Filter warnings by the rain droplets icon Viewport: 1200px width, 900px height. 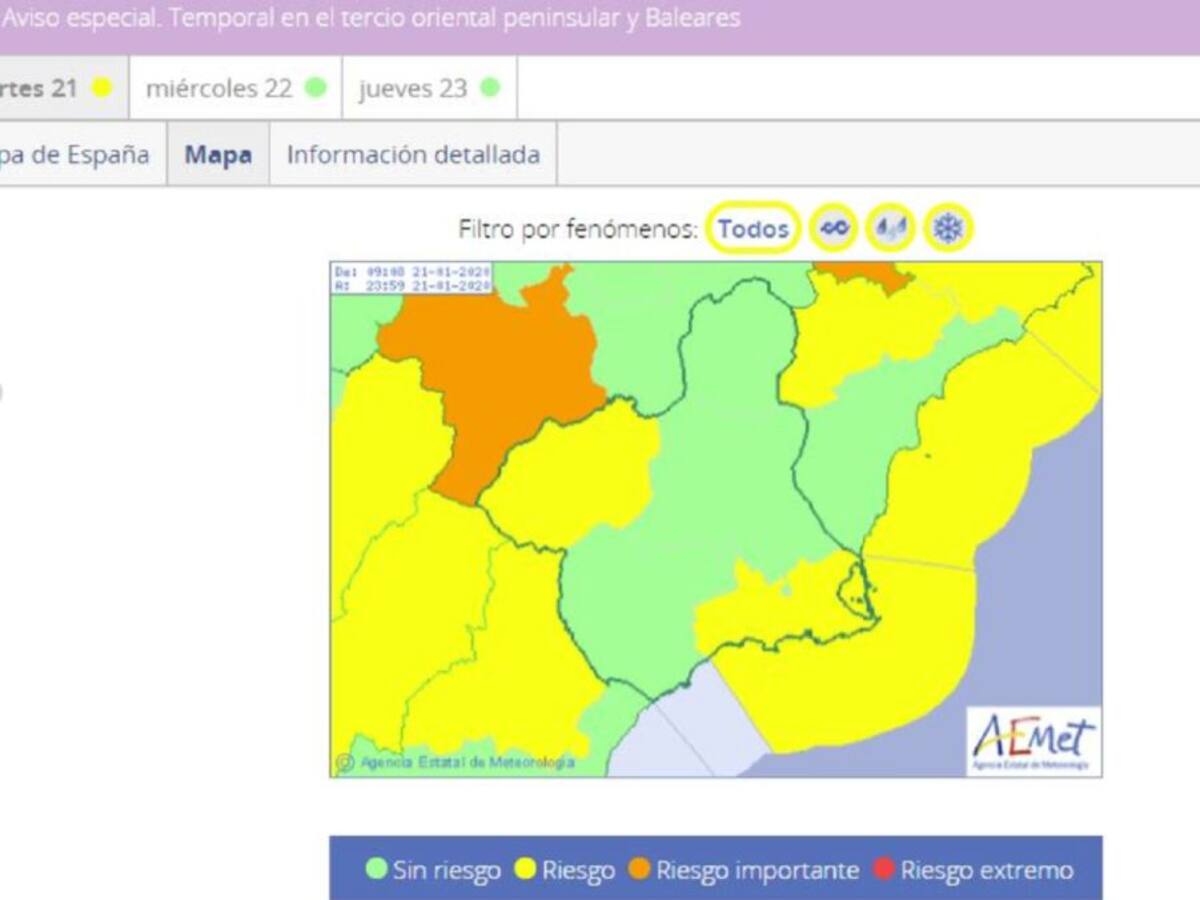click(x=890, y=229)
